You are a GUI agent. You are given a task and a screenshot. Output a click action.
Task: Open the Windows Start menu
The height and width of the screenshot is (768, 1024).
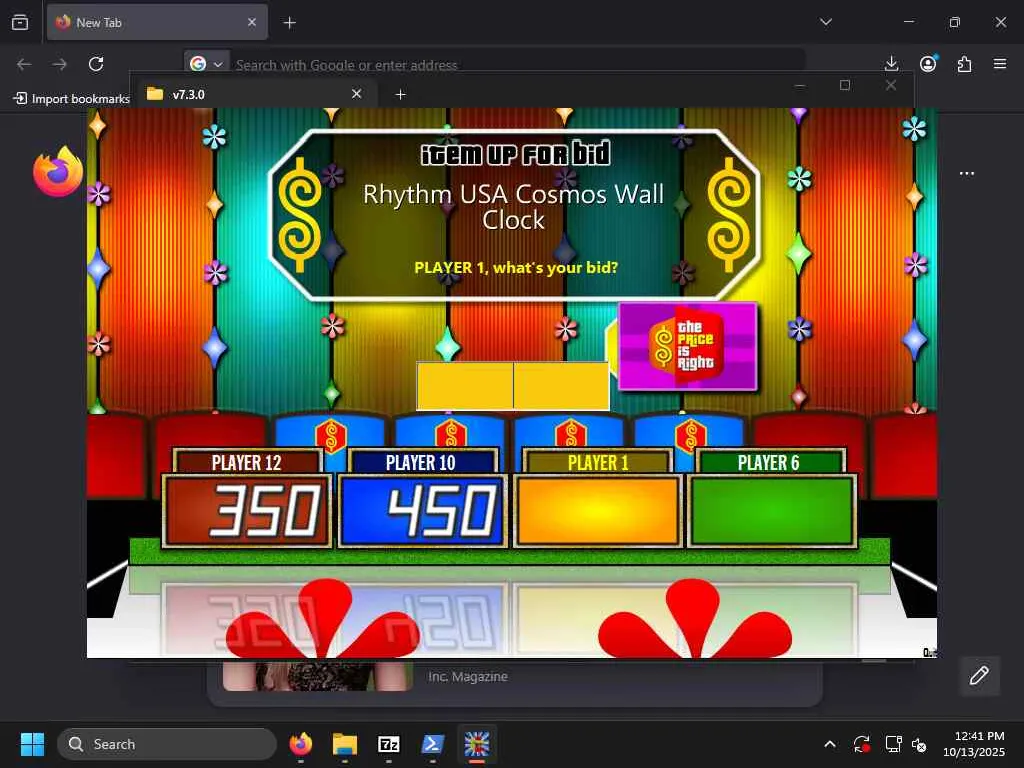click(32, 744)
